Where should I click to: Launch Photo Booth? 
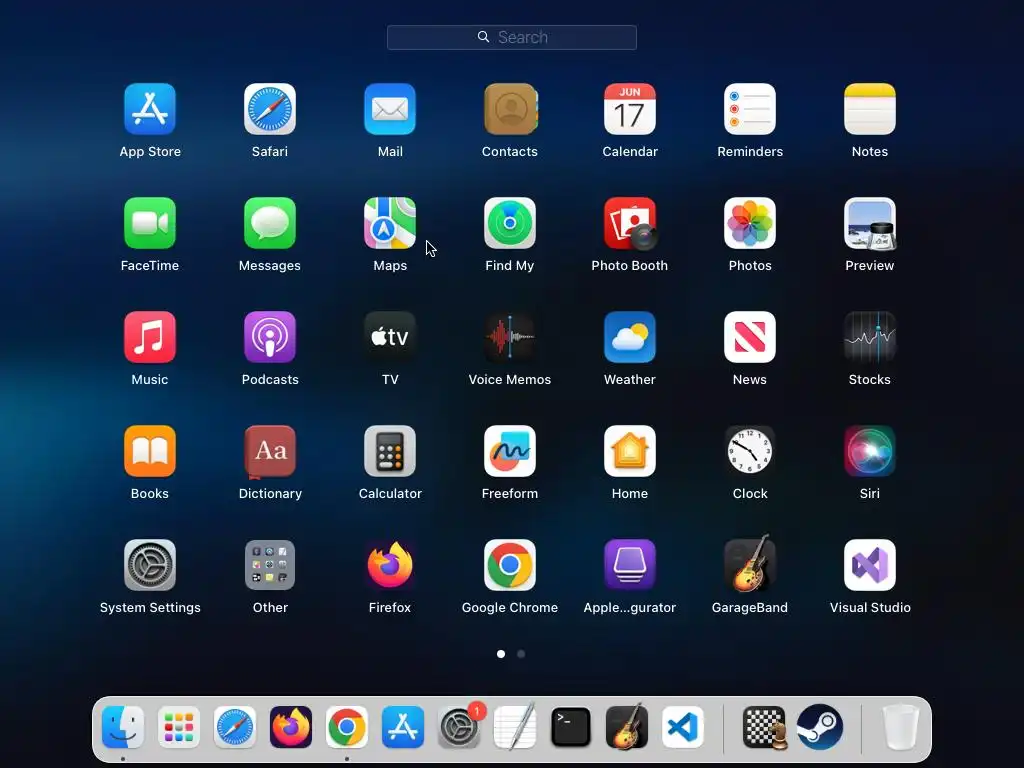630,223
